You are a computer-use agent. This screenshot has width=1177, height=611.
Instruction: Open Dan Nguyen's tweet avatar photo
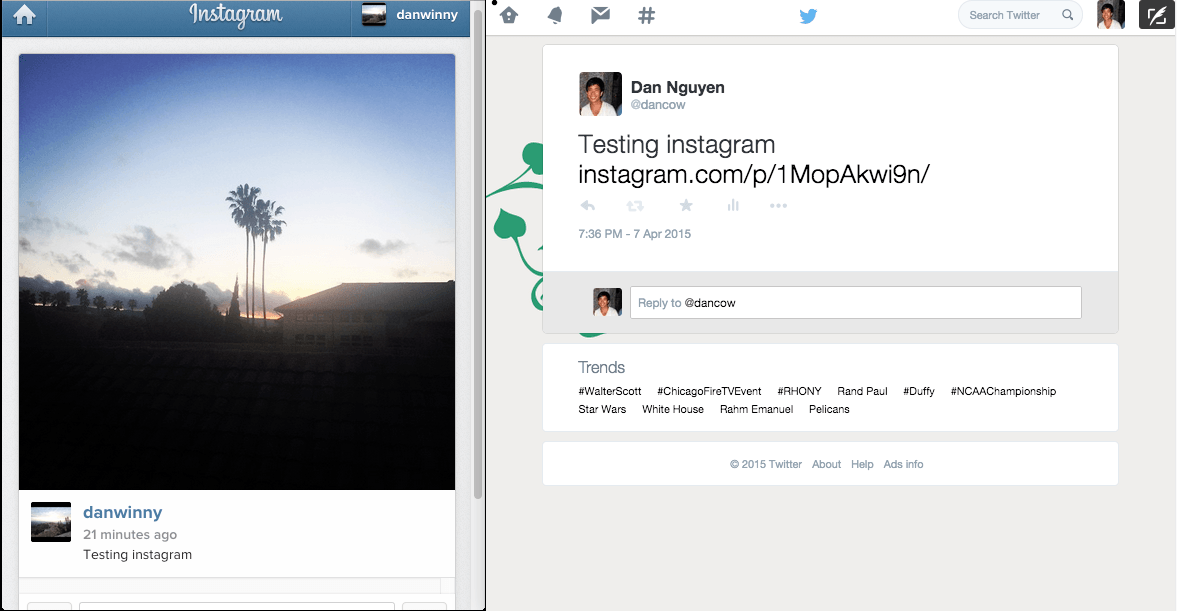pyautogui.click(x=601, y=94)
